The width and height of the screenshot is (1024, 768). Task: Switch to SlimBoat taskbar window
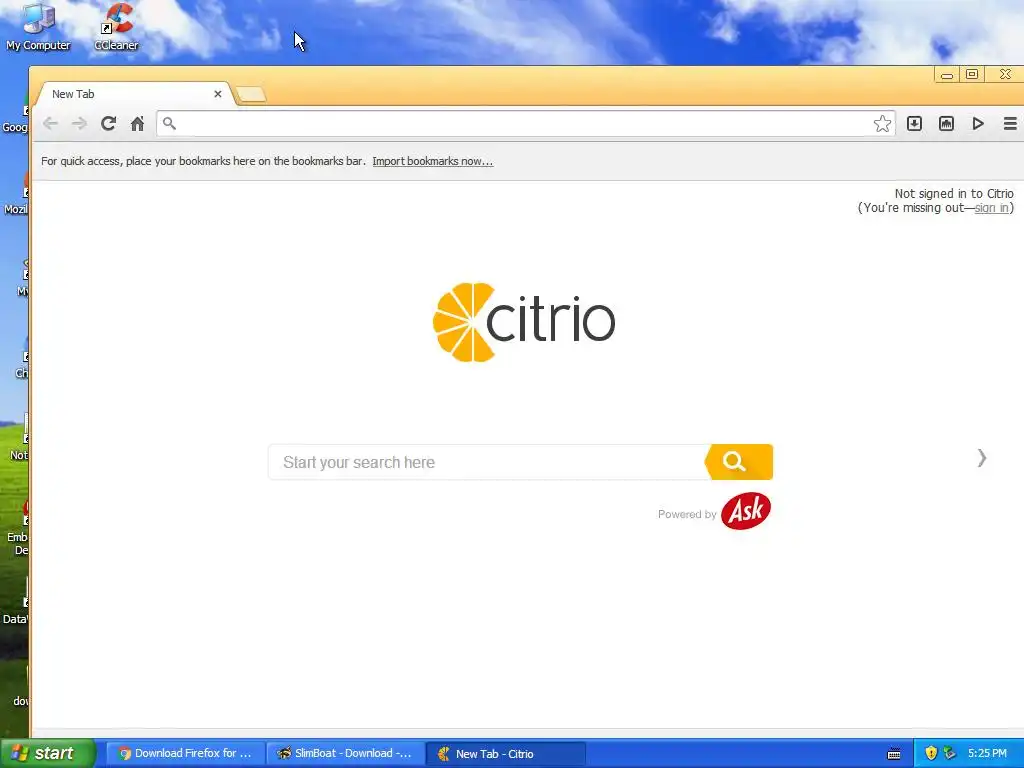pyautogui.click(x=346, y=754)
